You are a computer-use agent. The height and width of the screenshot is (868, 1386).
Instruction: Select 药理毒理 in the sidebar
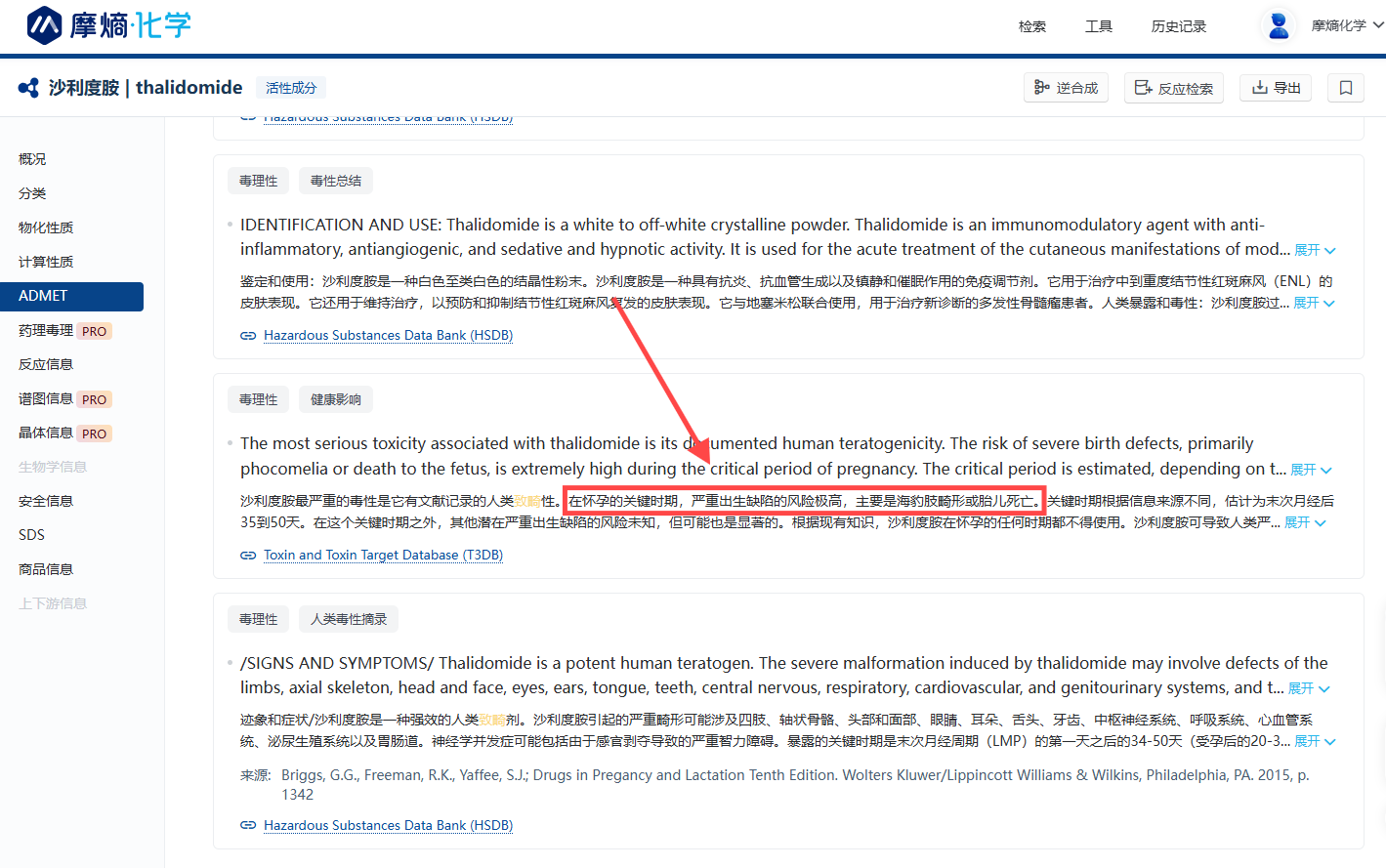pyautogui.click(x=46, y=330)
